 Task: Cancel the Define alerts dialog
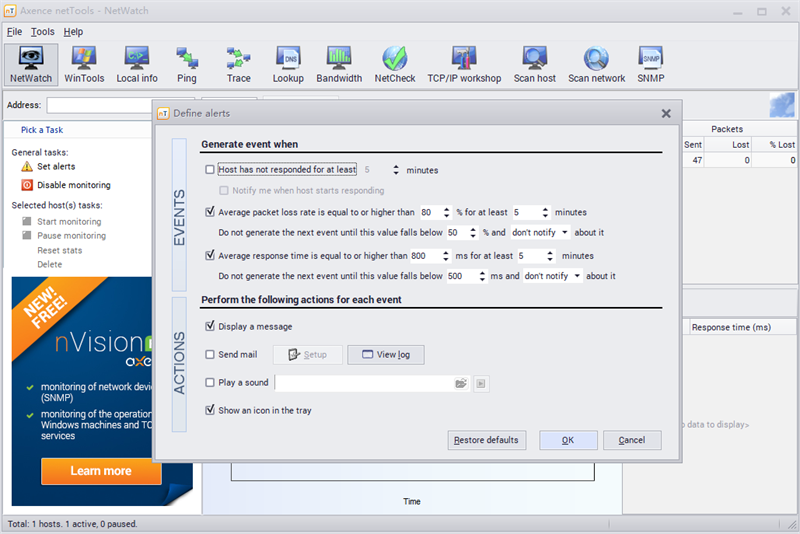pos(632,440)
